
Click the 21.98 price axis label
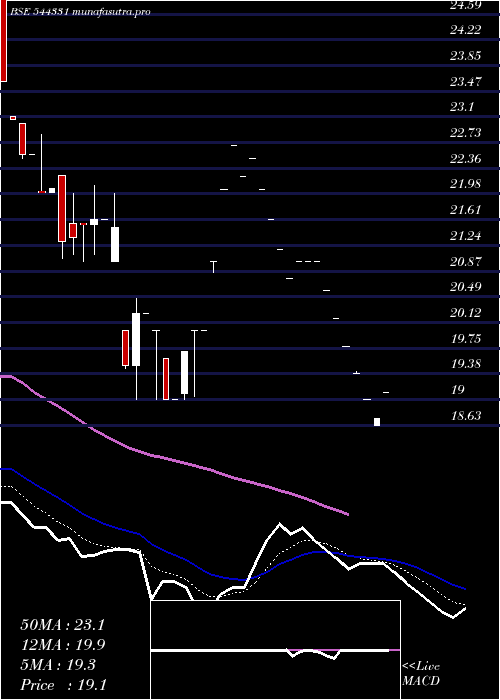click(x=466, y=184)
